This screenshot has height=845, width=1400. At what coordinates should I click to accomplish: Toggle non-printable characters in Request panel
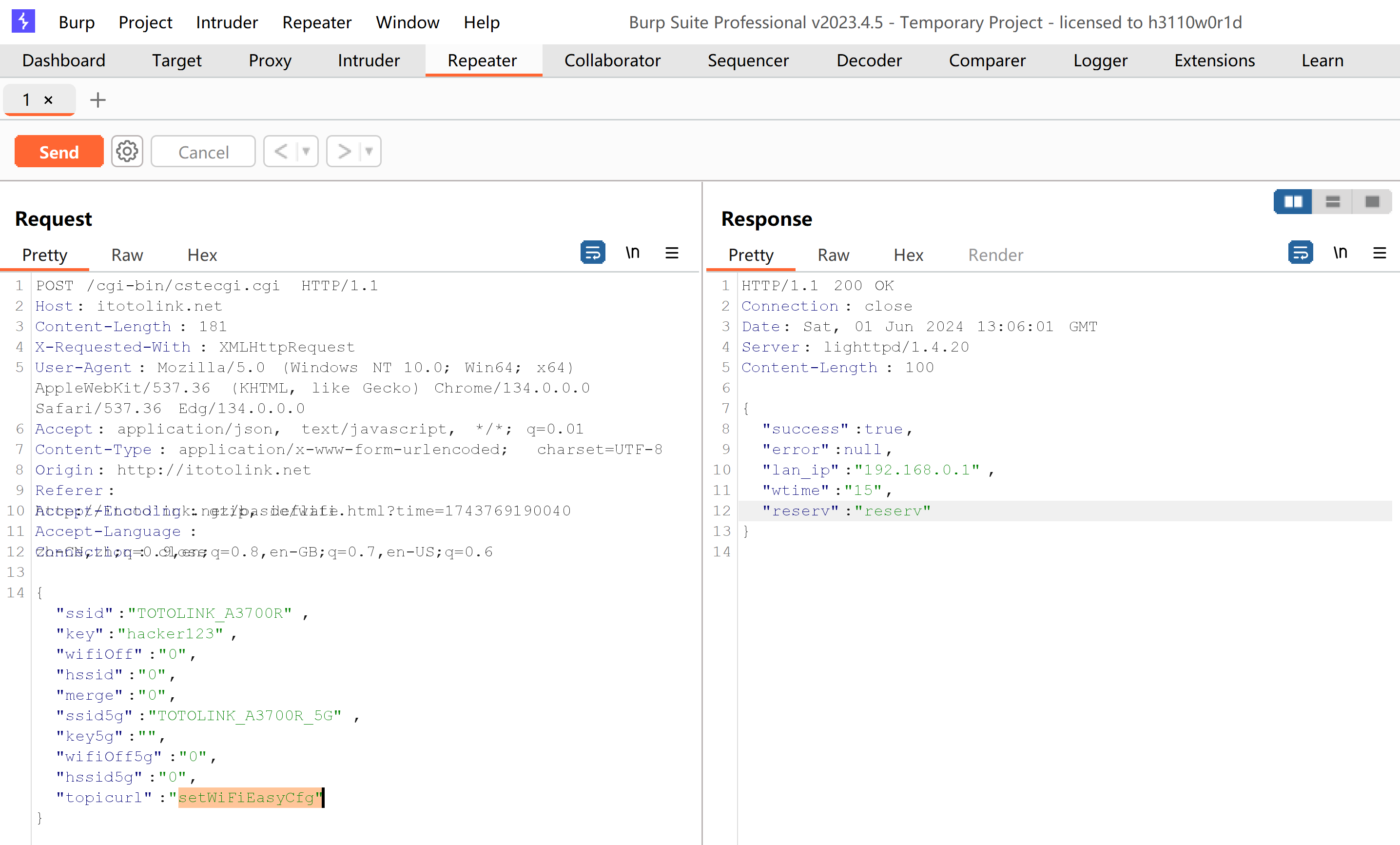(x=632, y=252)
